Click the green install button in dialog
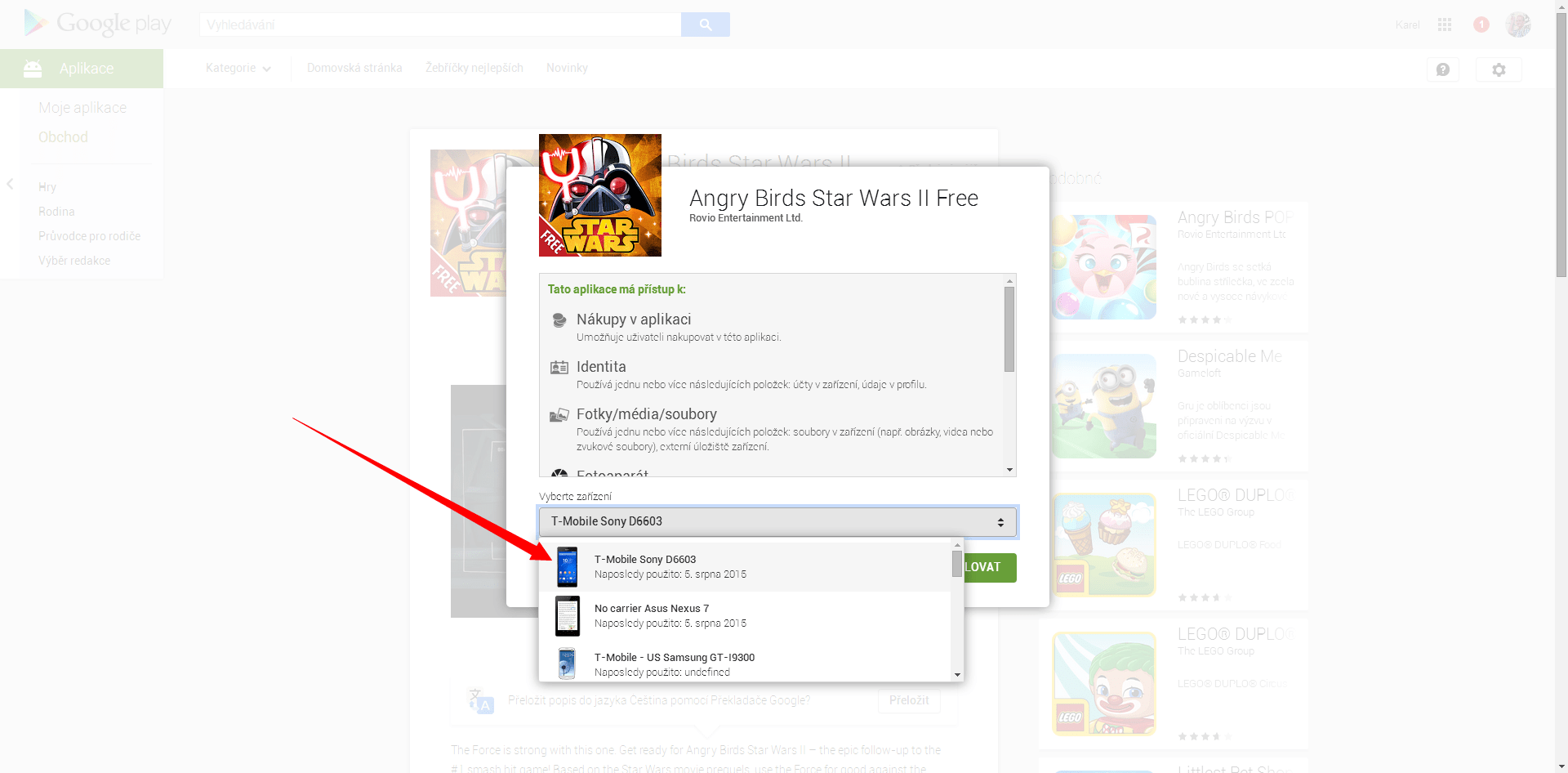The height and width of the screenshot is (773, 1568). coord(991,567)
